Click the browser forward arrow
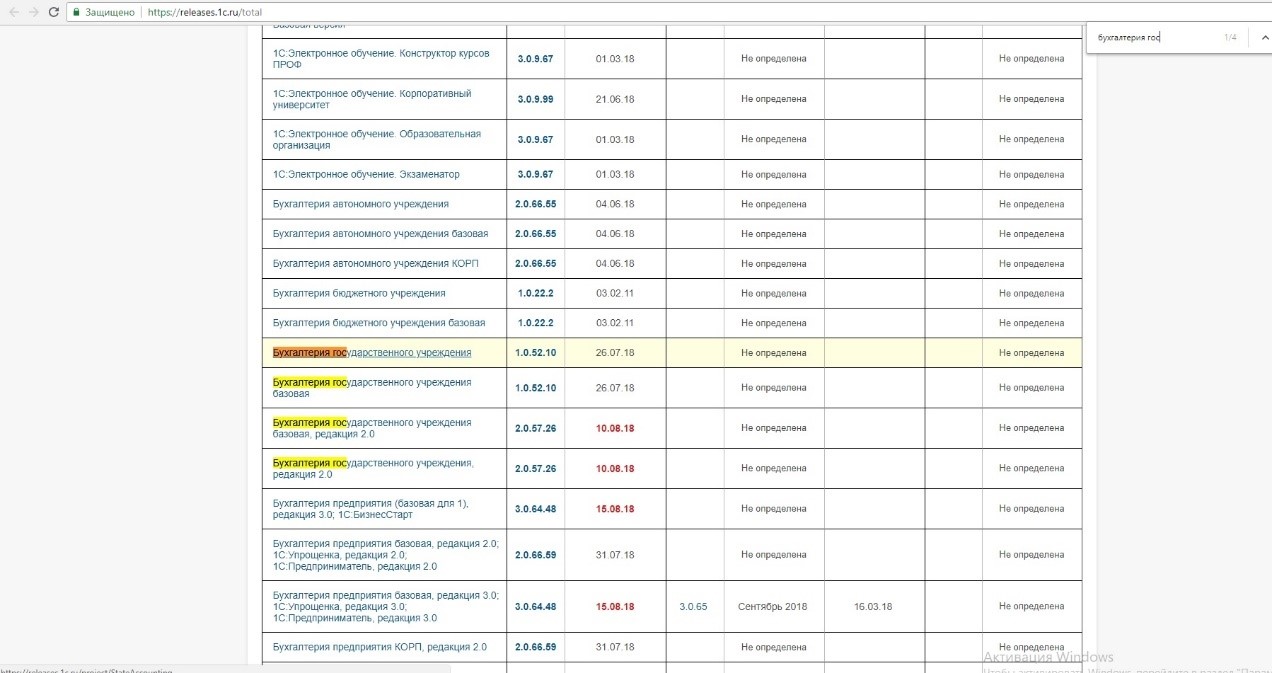 pyautogui.click(x=35, y=12)
